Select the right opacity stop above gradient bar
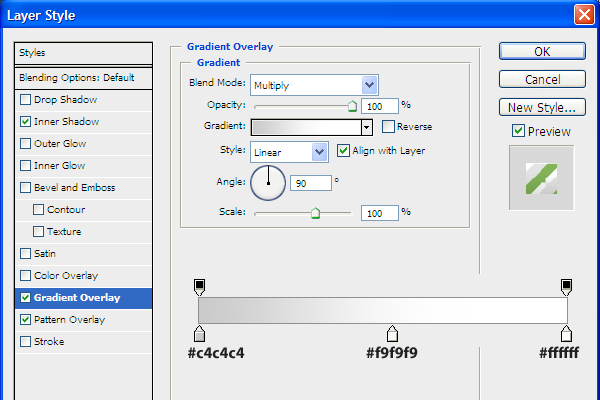Image resolution: width=600 pixels, height=400 pixels. pyautogui.click(x=566, y=287)
